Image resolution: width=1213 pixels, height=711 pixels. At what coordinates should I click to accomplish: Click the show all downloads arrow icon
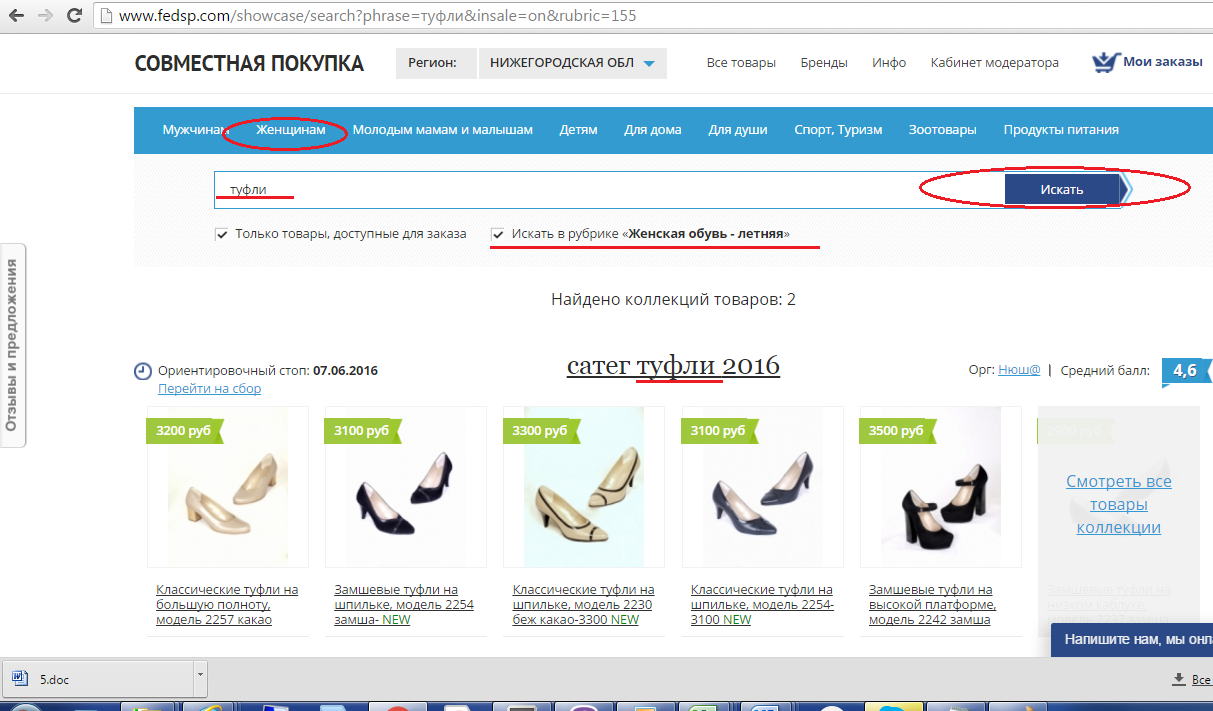[x=1178, y=680]
